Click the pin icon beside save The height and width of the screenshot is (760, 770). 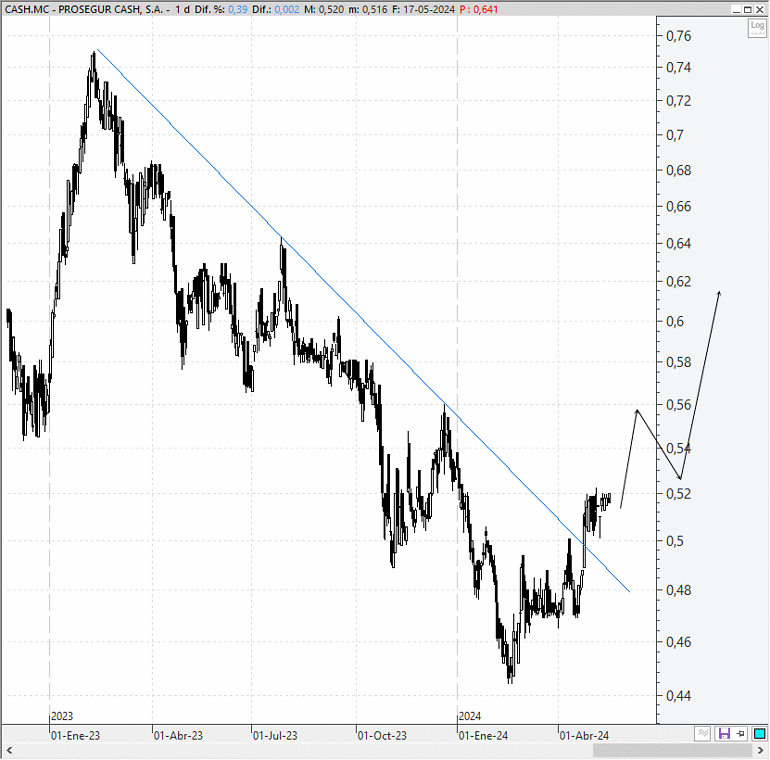coord(741,734)
